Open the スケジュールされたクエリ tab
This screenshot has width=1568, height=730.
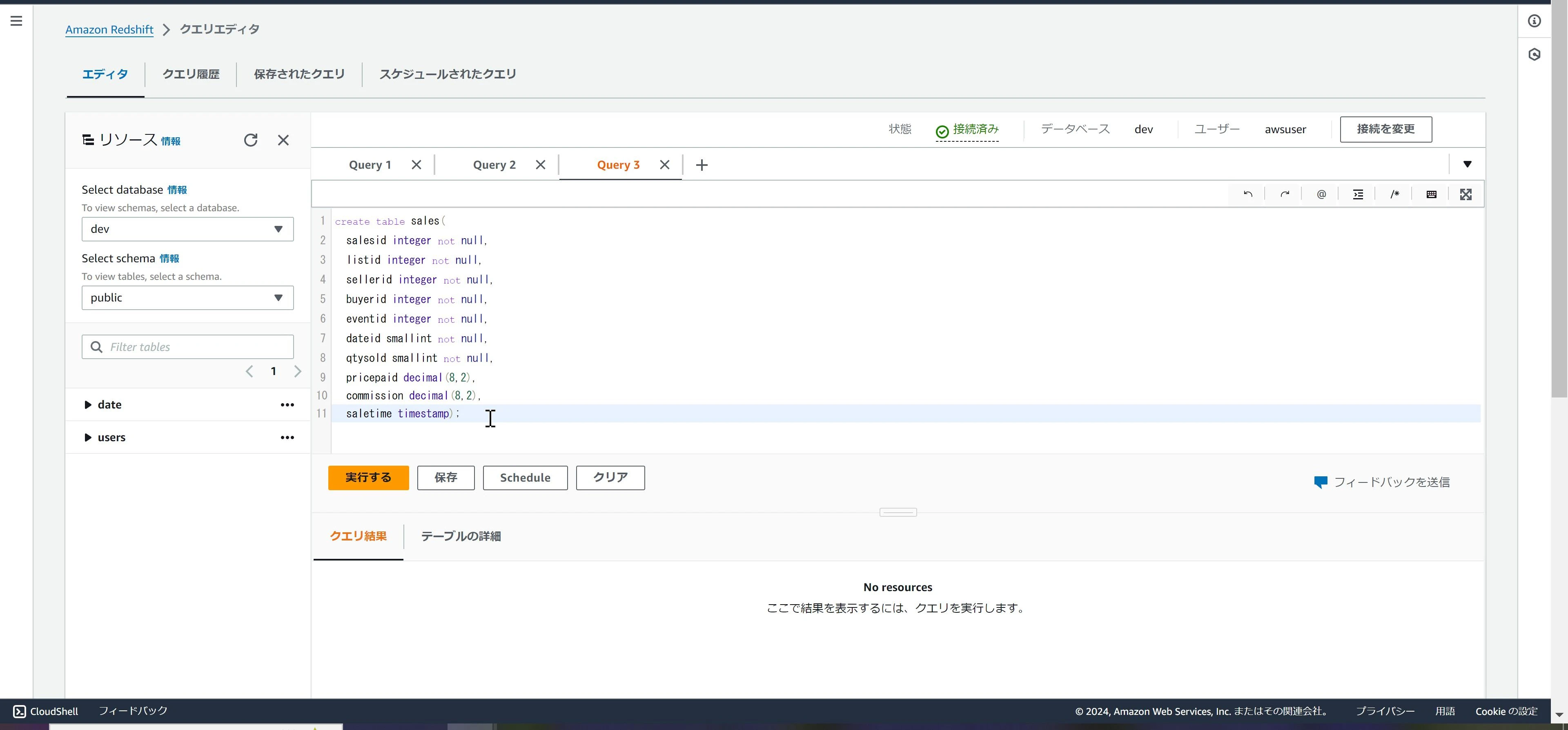(448, 74)
